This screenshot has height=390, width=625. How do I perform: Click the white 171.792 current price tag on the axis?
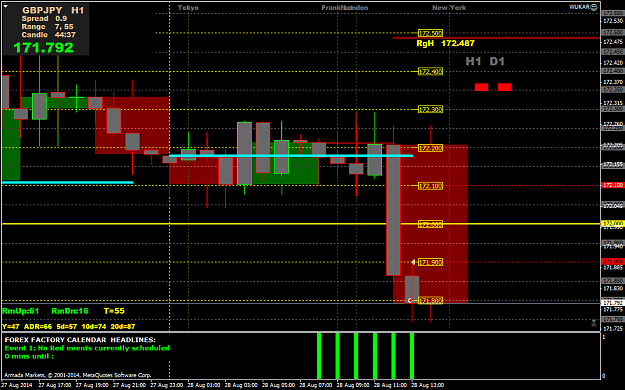pyautogui.click(x=613, y=303)
